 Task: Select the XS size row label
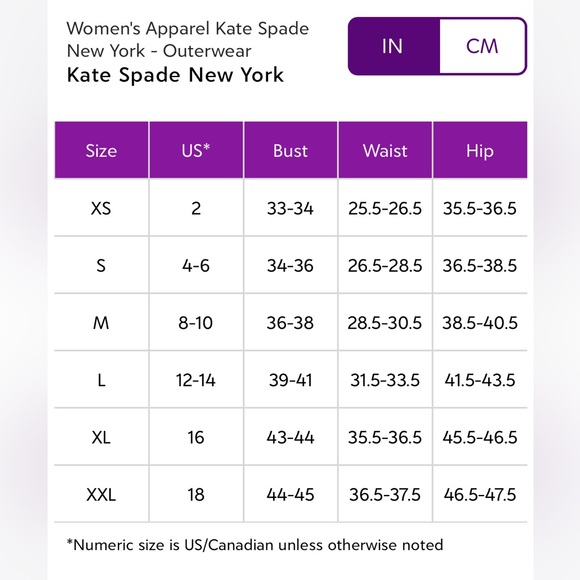pyautogui.click(x=101, y=208)
